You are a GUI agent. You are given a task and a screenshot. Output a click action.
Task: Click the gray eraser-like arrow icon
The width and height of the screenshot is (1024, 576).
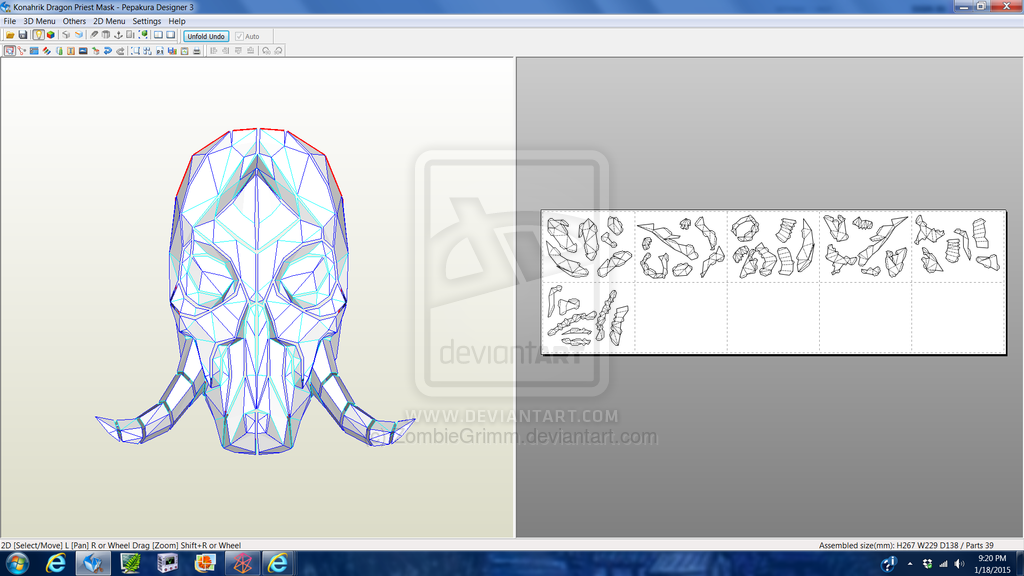pos(120,51)
